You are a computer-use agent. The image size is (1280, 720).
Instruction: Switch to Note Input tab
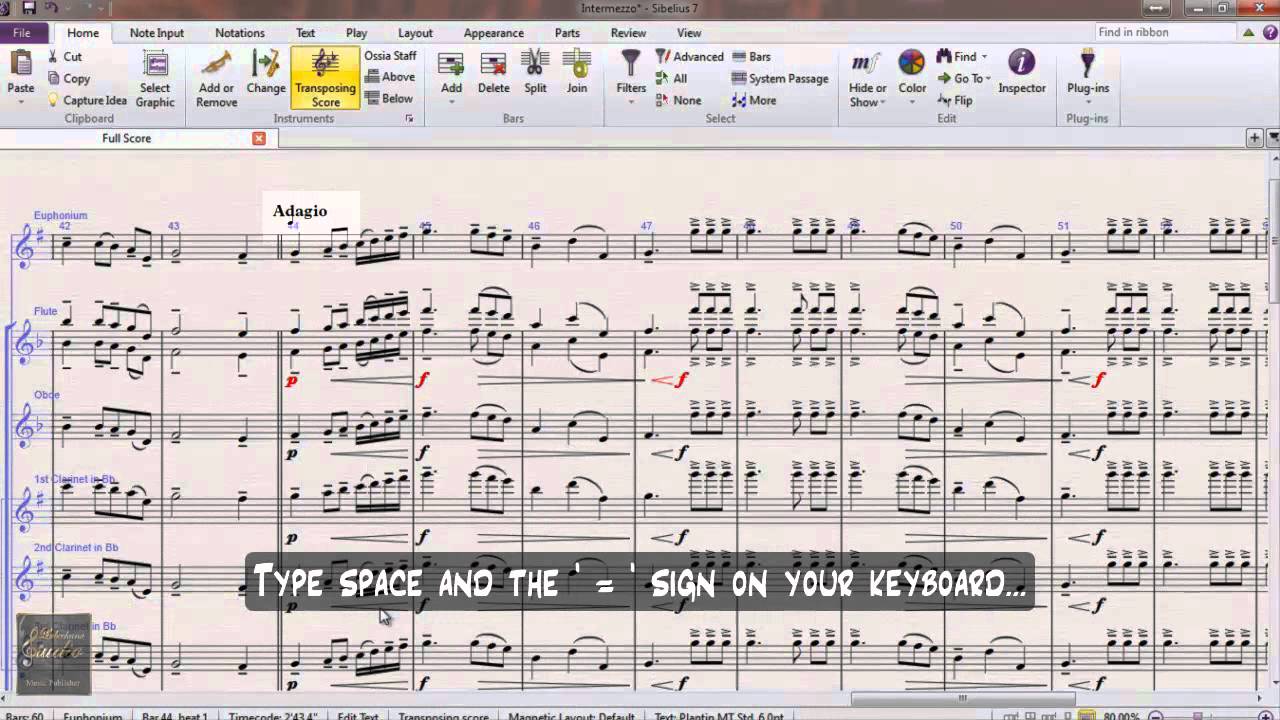pos(157,33)
